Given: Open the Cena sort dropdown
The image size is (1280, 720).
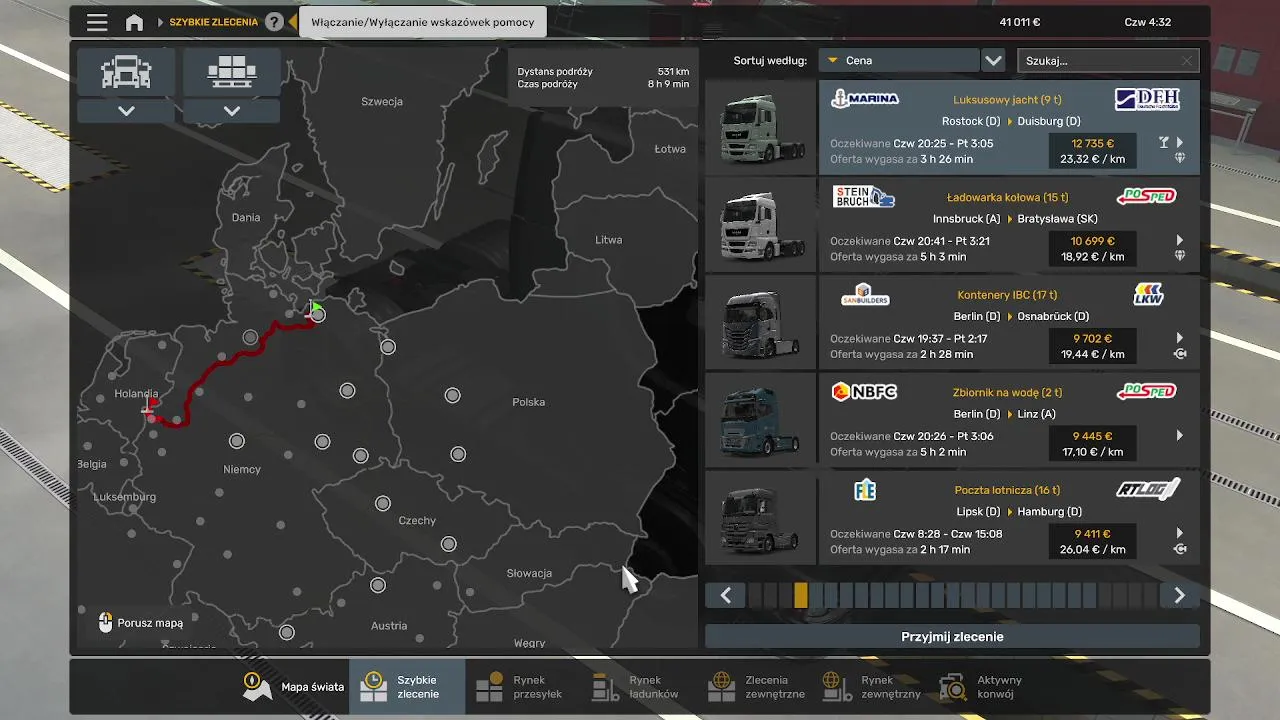Looking at the screenshot, I should (898, 60).
